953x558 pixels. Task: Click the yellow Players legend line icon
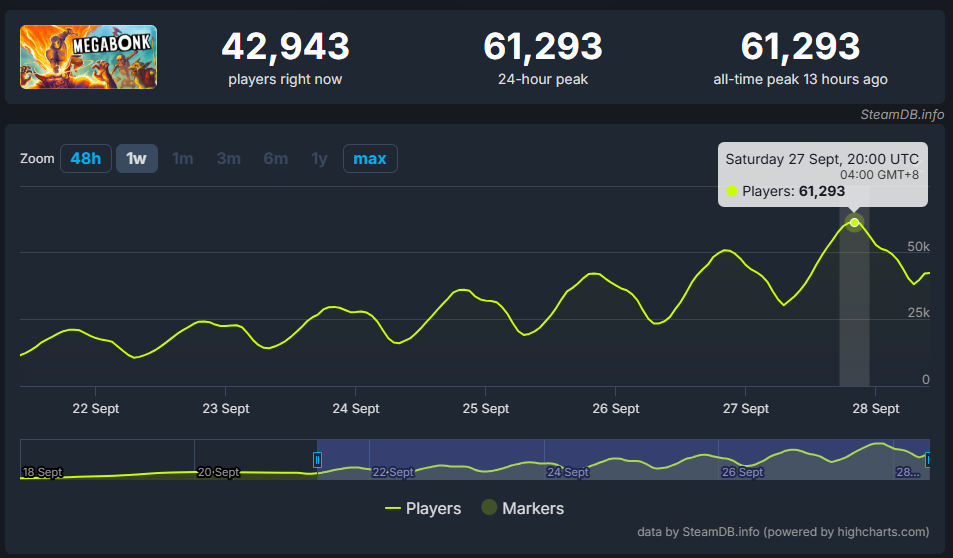click(393, 508)
